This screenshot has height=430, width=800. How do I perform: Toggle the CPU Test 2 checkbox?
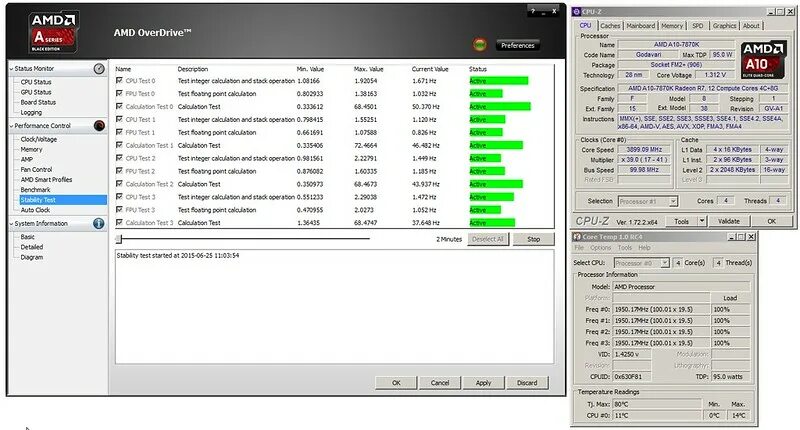119,158
